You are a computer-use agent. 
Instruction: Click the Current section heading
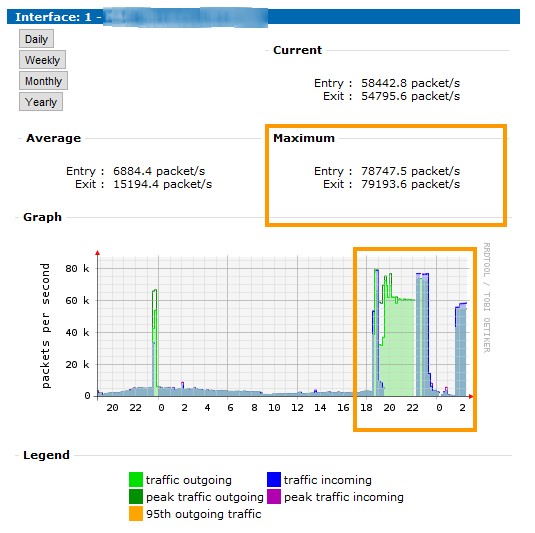click(x=298, y=50)
